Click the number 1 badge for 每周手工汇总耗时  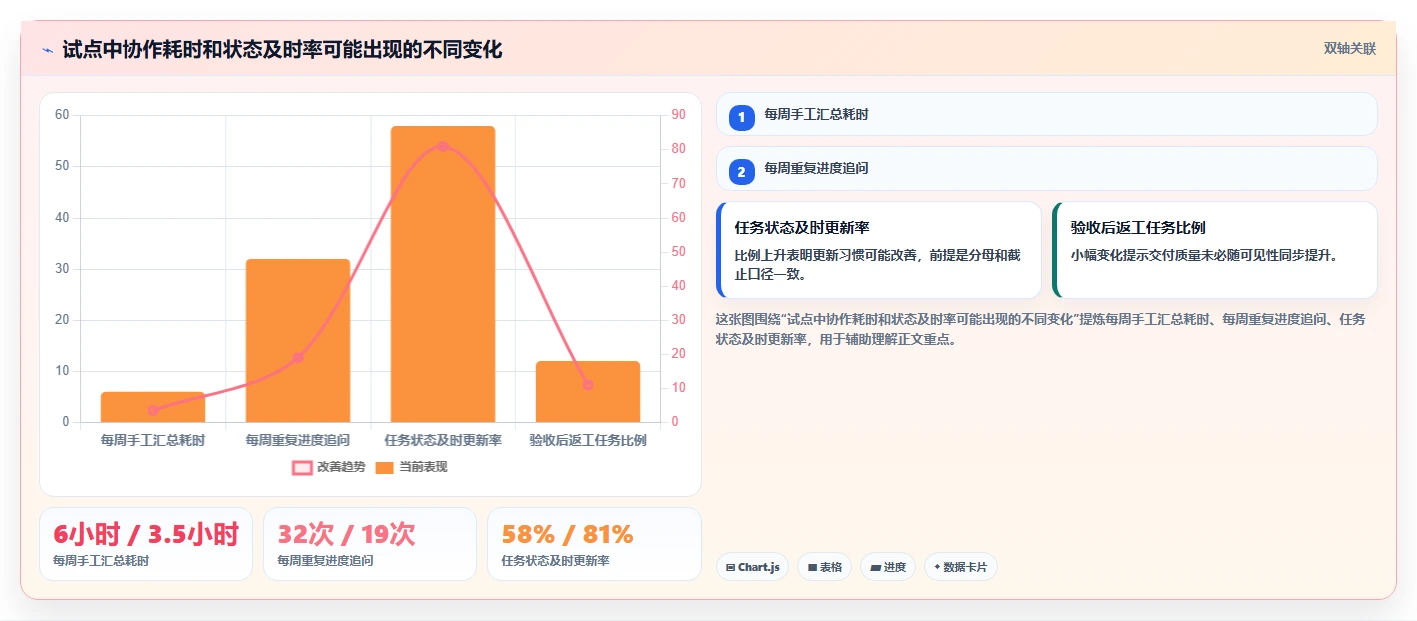(741, 117)
